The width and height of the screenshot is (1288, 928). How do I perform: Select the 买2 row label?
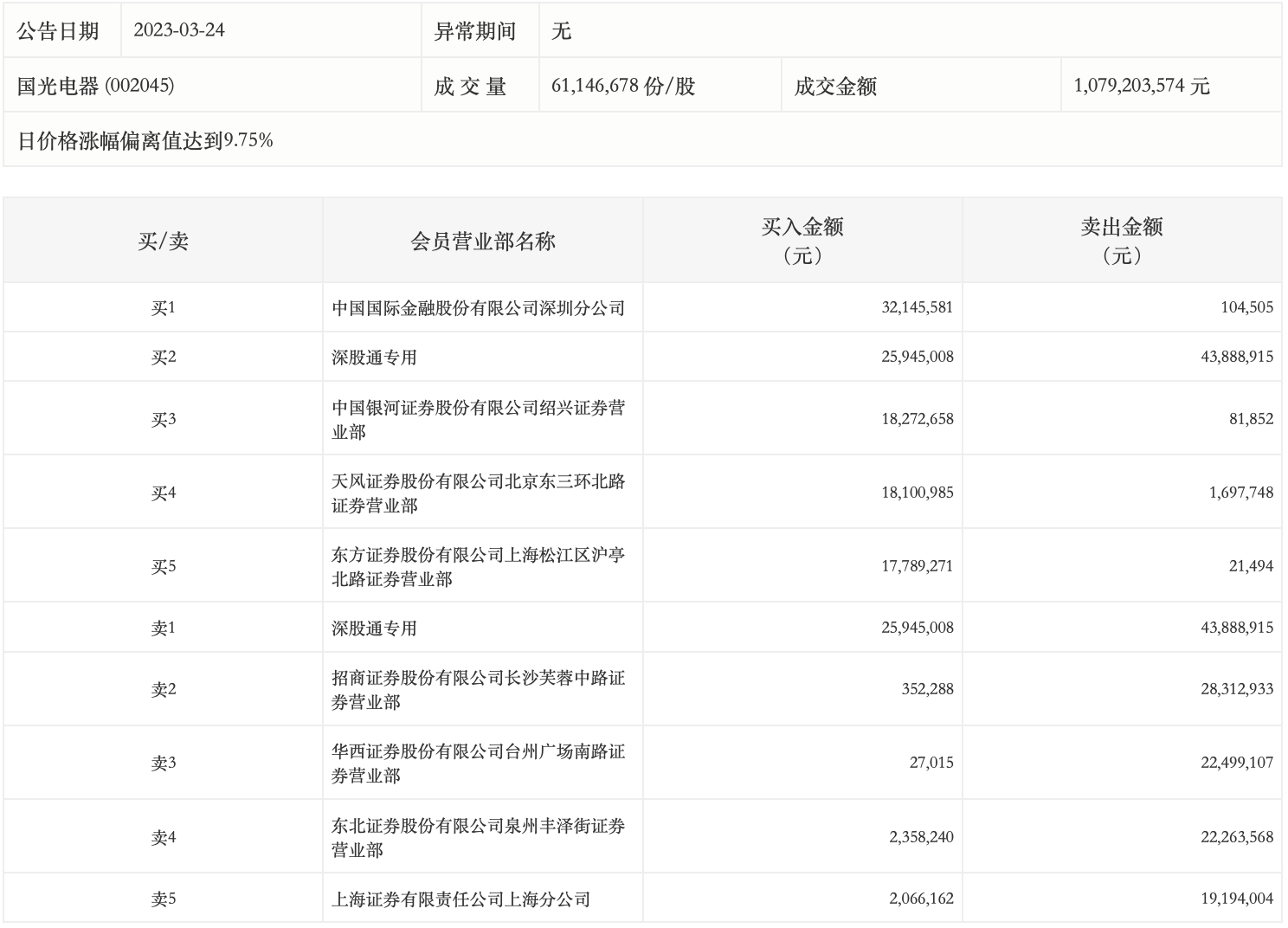tap(163, 357)
